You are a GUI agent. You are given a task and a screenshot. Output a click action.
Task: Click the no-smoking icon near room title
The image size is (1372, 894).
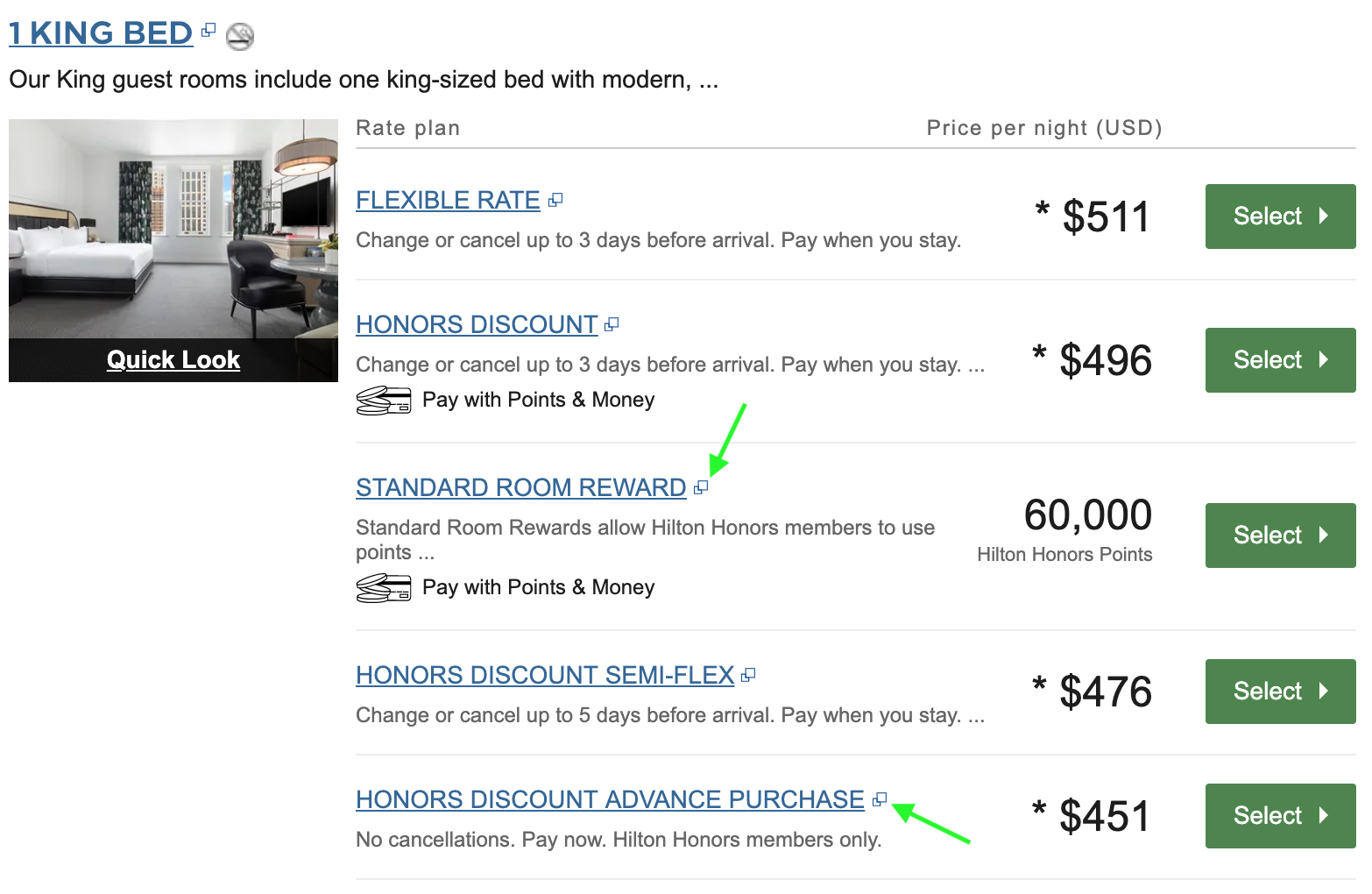(x=239, y=36)
